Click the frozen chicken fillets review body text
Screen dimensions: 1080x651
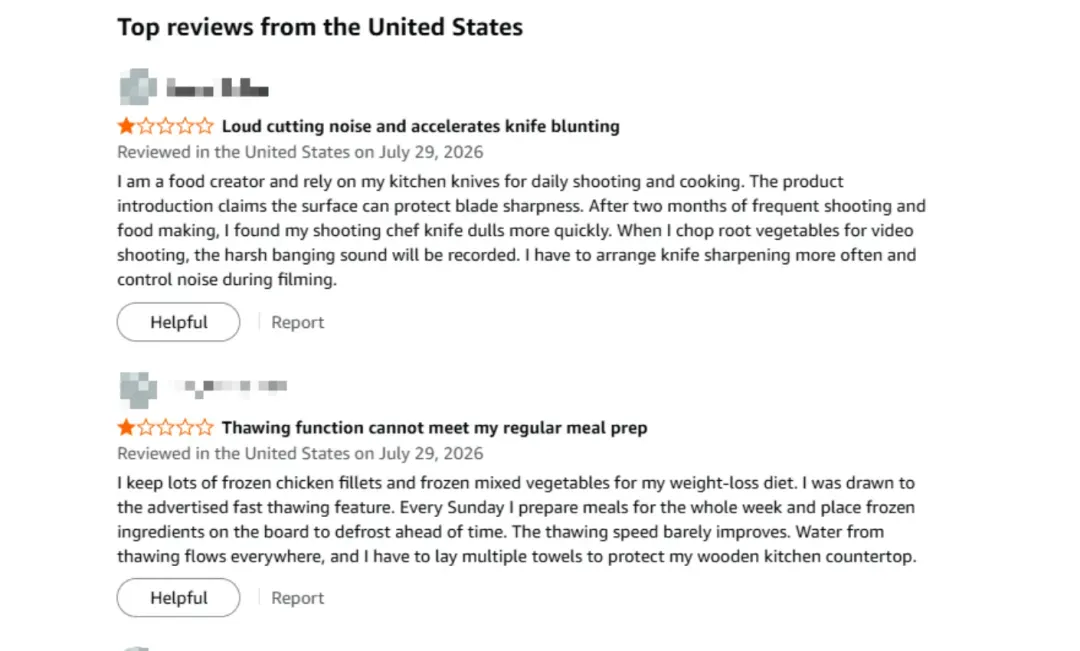point(517,519)
